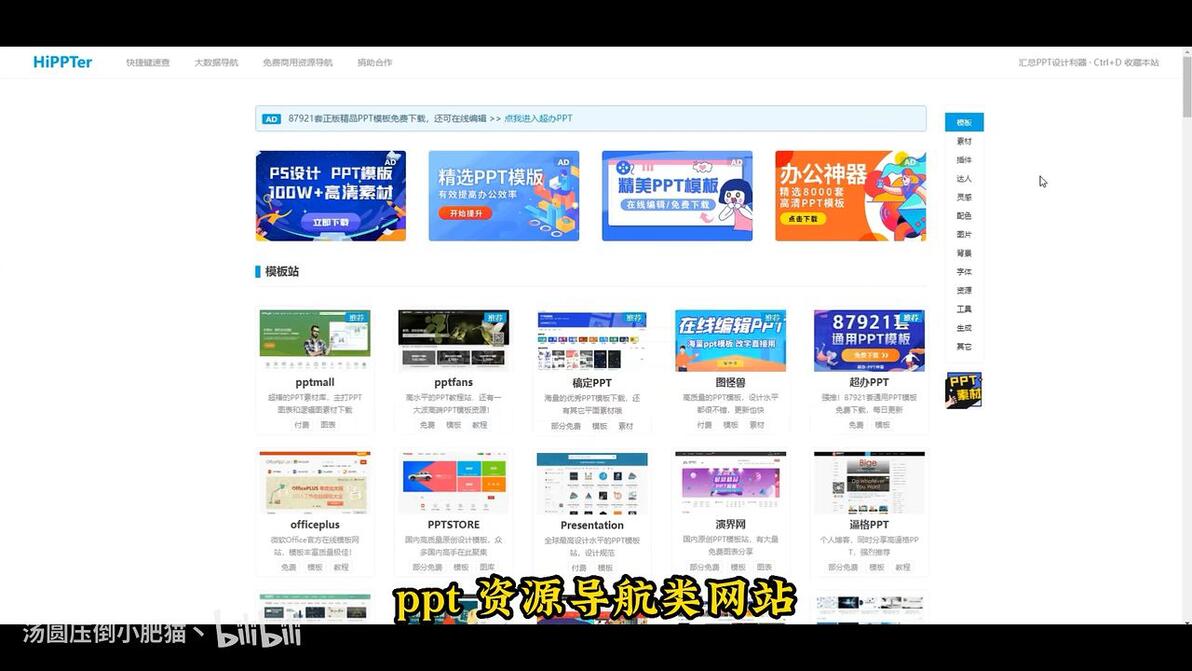The image size is (1192, 671).
Task: Select 达人 in the side category list
Action: point(964,179)
